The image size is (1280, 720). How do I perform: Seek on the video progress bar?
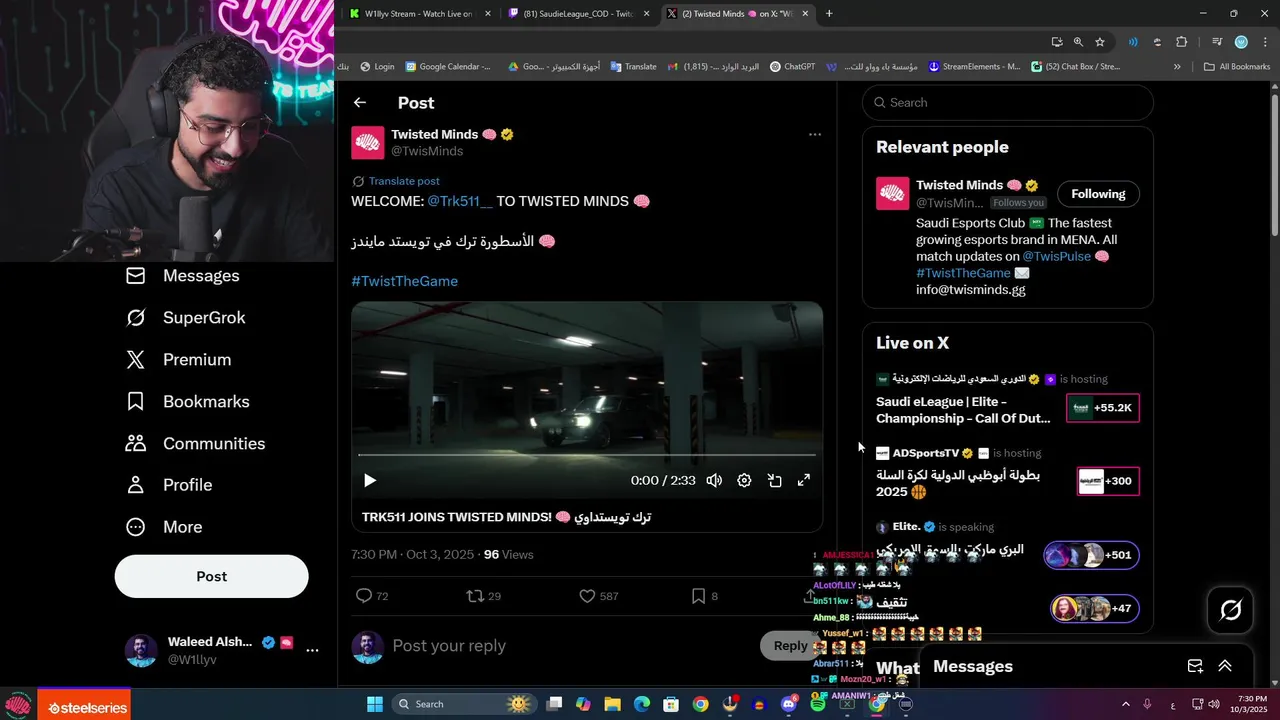click(x=587, y=455)
